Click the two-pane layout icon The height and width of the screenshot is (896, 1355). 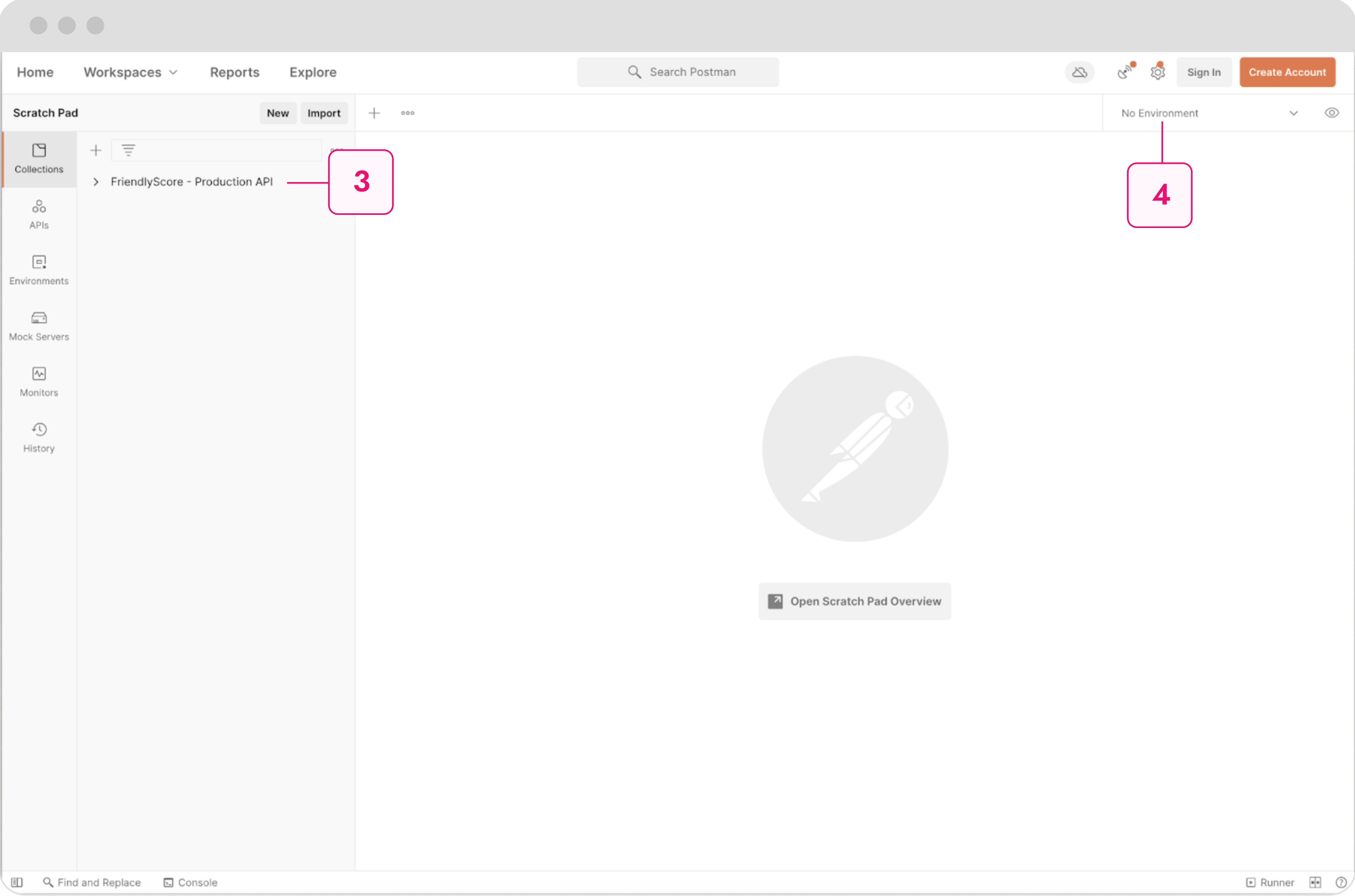pos(1315,882)
